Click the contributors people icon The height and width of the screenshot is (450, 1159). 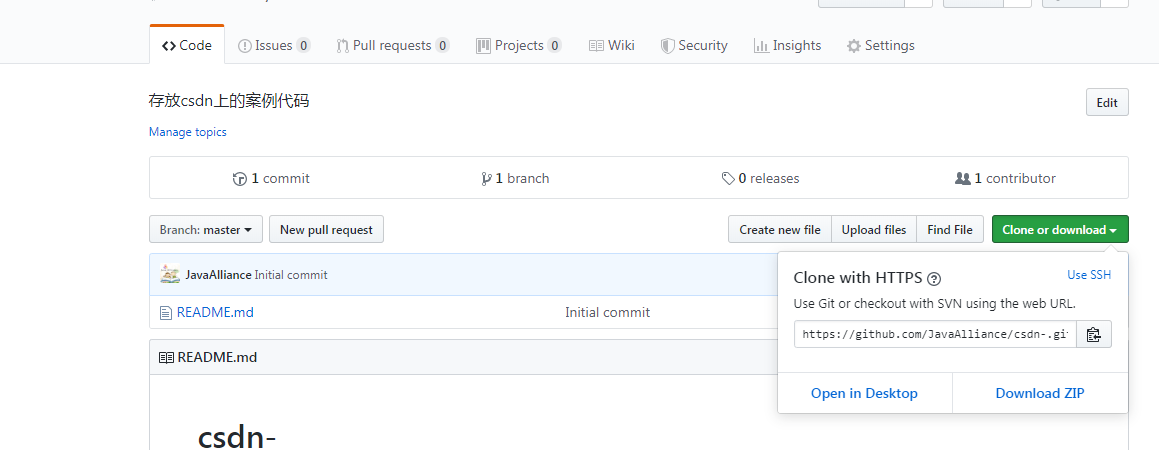tap(962, 179)
